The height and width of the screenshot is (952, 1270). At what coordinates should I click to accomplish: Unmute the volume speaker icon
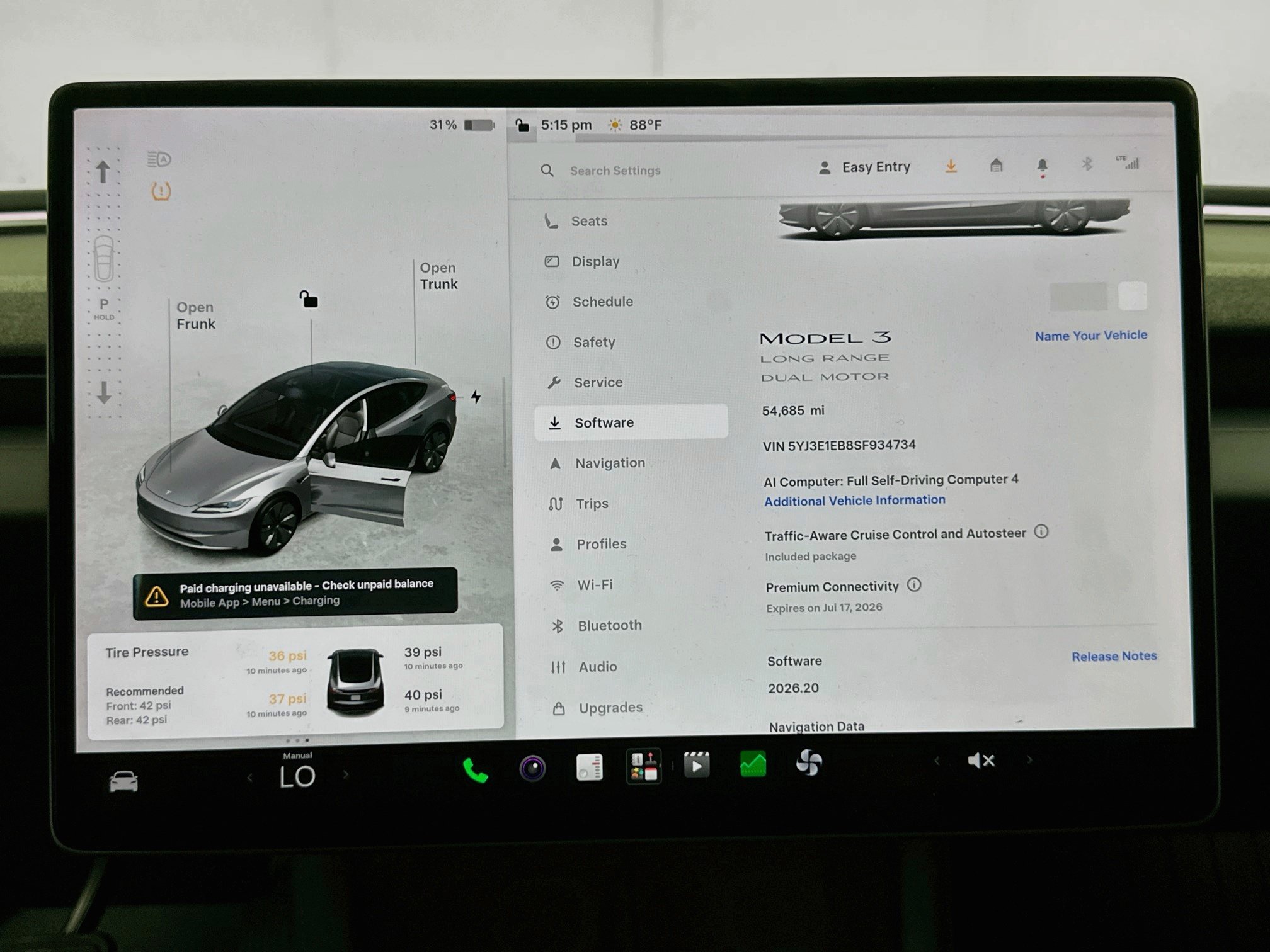pos(981,761)
